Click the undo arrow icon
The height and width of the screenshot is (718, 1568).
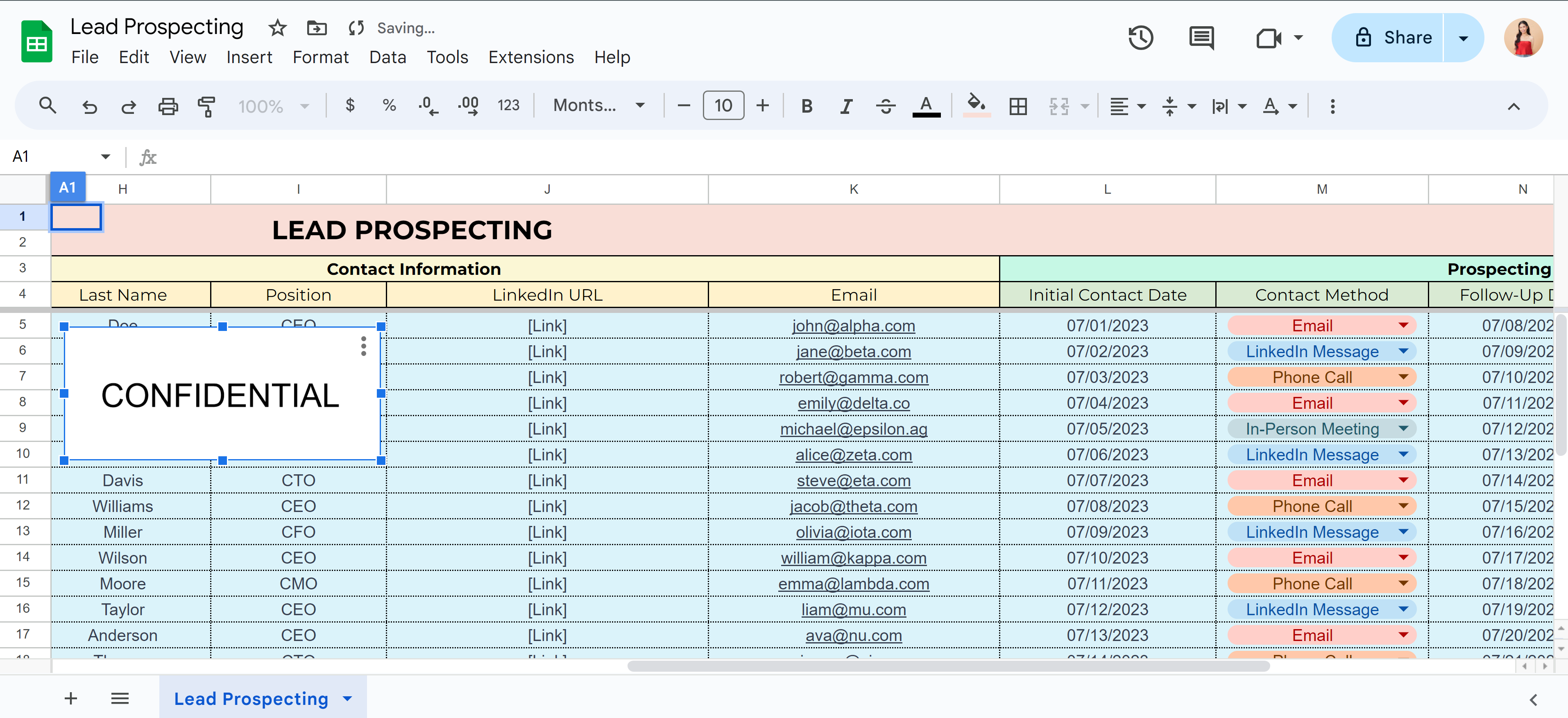point(89,106)
